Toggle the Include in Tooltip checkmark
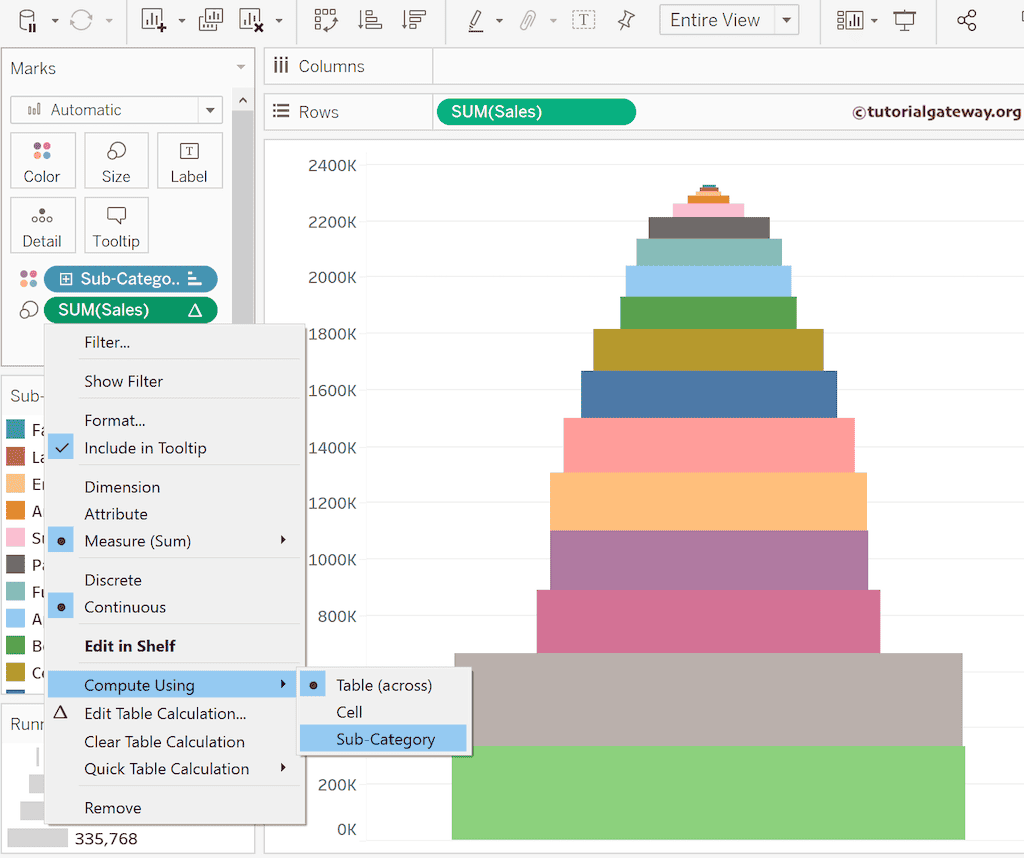1024x858 pixels. pyautogui.click(x=145, y=448)
